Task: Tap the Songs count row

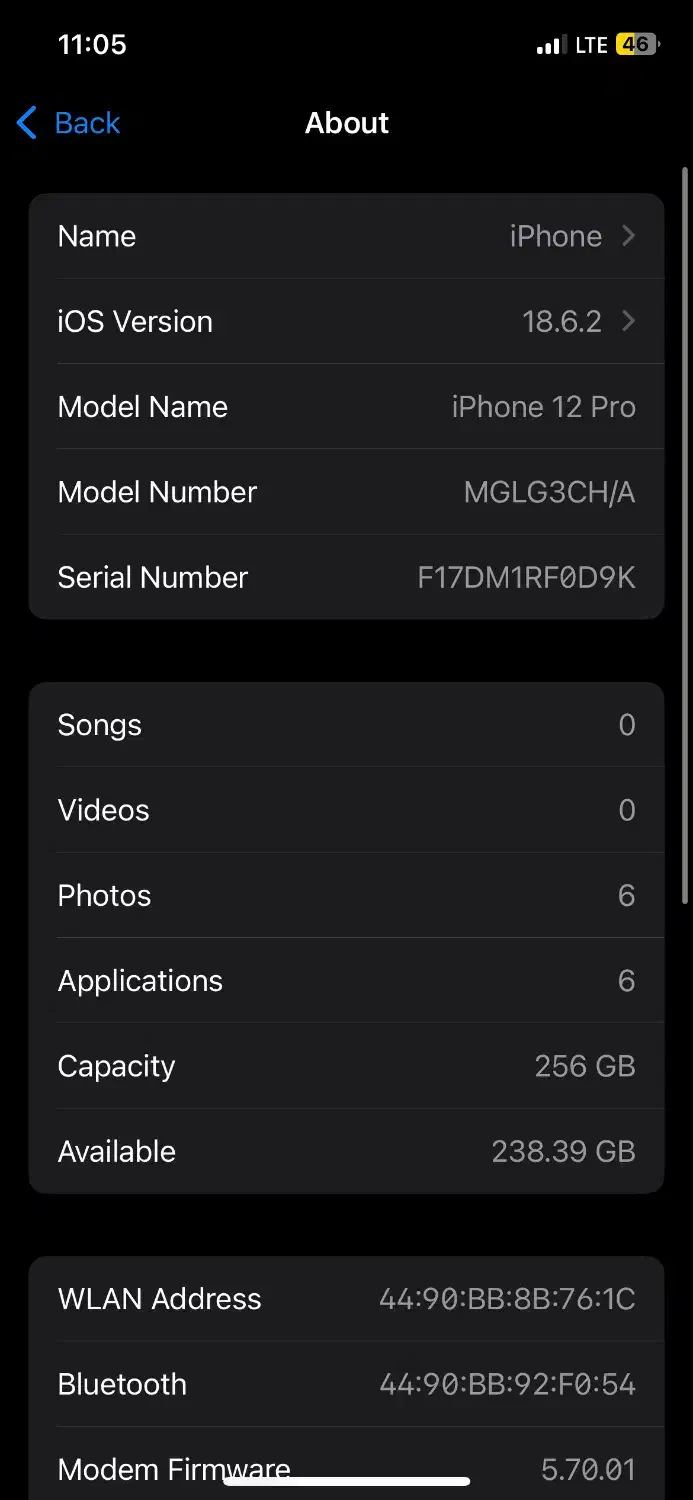Action: click(346, 725)
